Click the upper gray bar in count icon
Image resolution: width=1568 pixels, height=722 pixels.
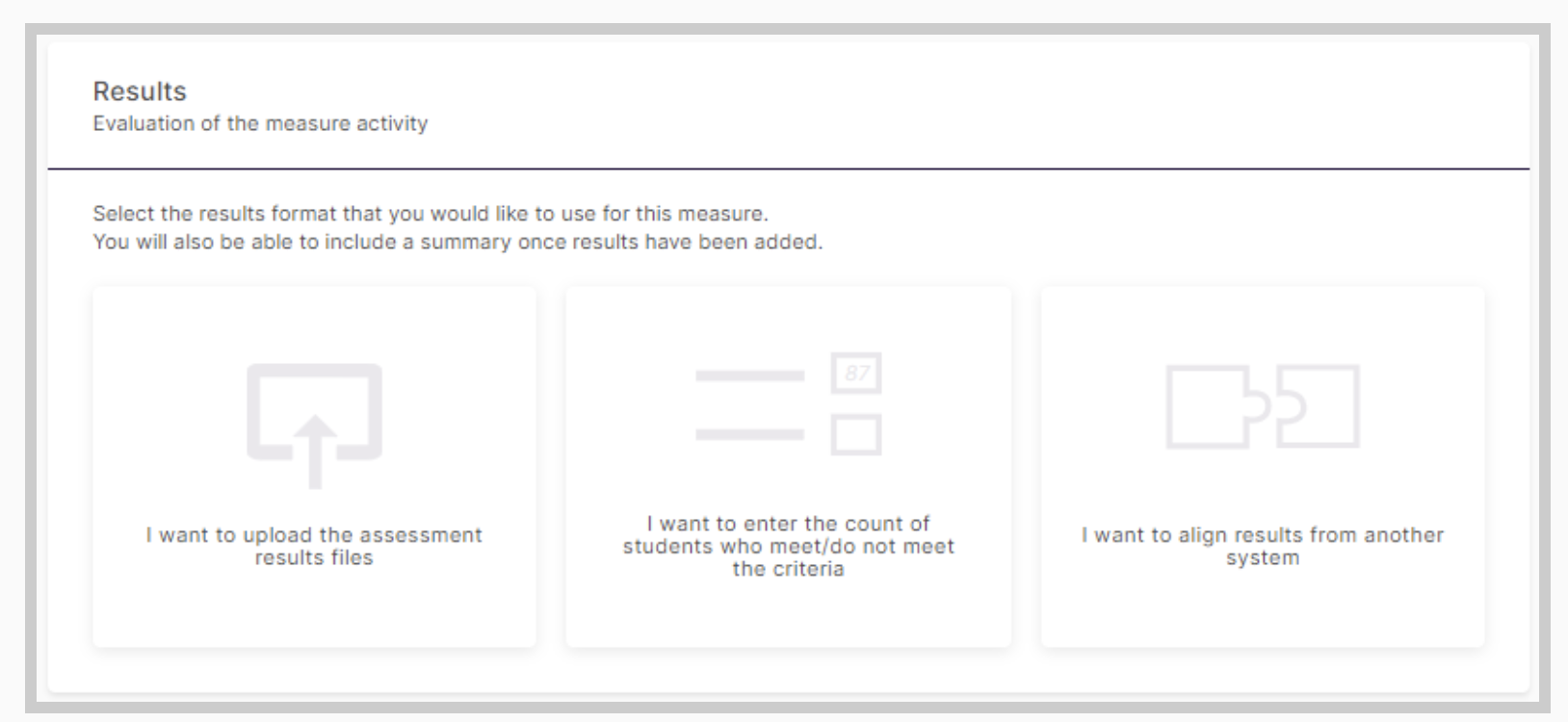tap(750, 375)
